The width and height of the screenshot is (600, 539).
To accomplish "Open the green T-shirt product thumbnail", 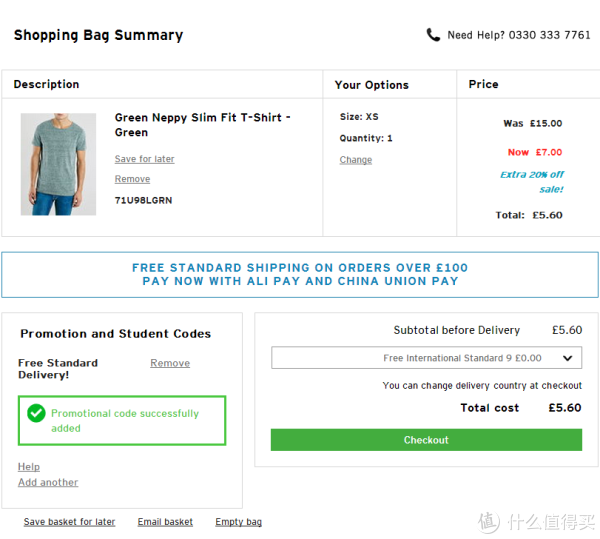I will pos(58,164).
